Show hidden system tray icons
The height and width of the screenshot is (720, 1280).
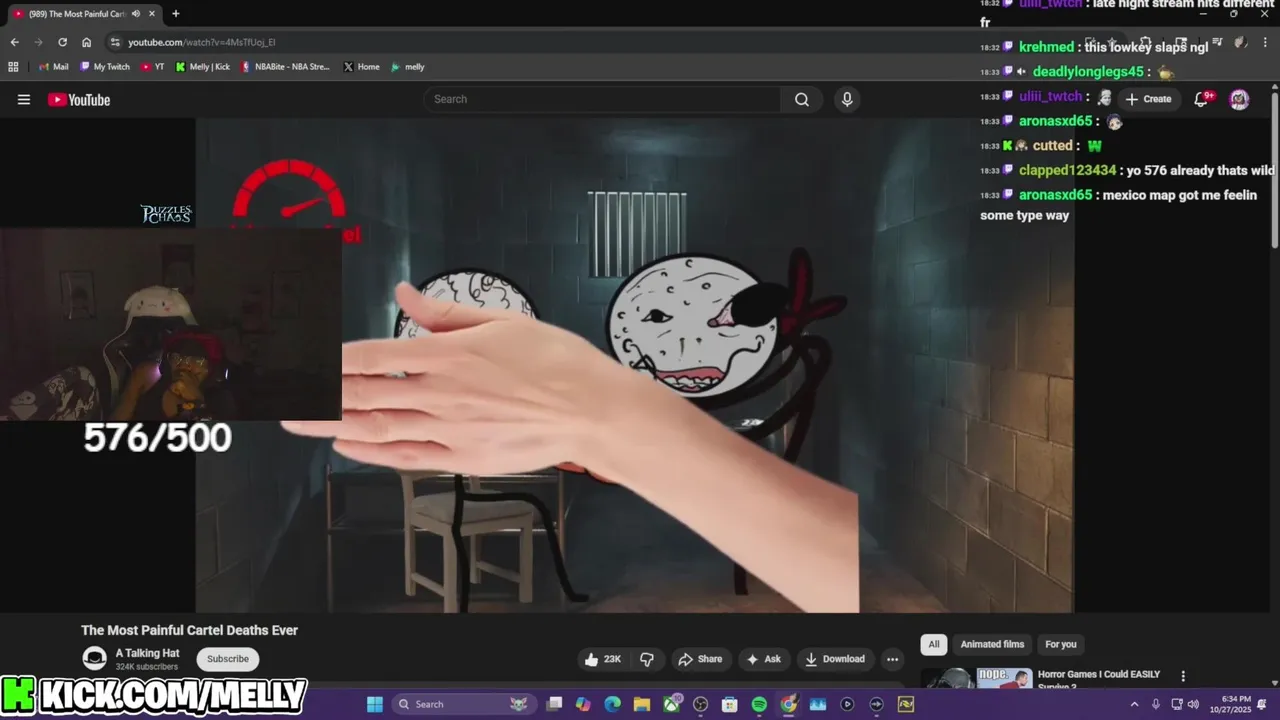coord(1134,704)
